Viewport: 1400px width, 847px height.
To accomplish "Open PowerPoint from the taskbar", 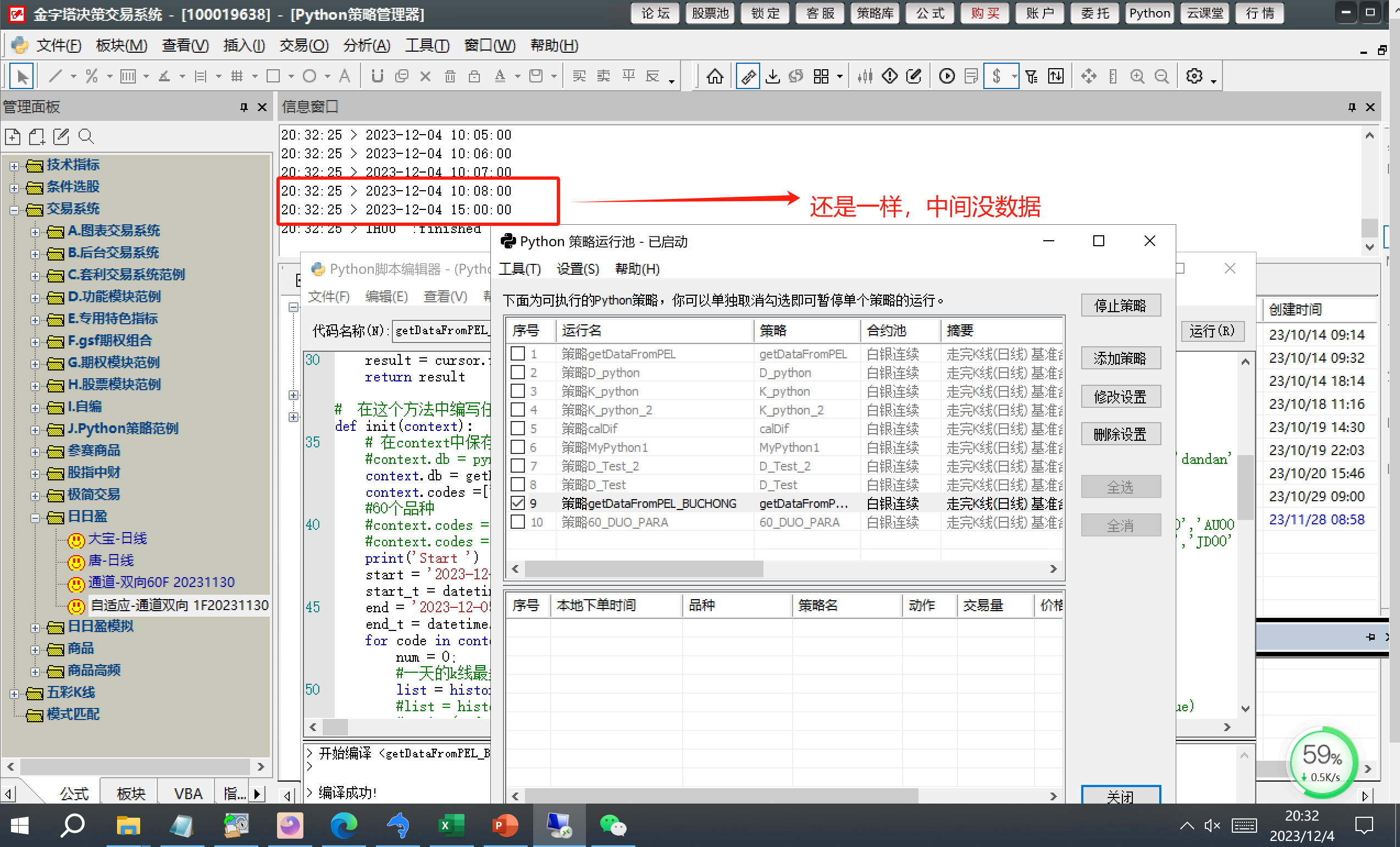I will tap(504, 825).
